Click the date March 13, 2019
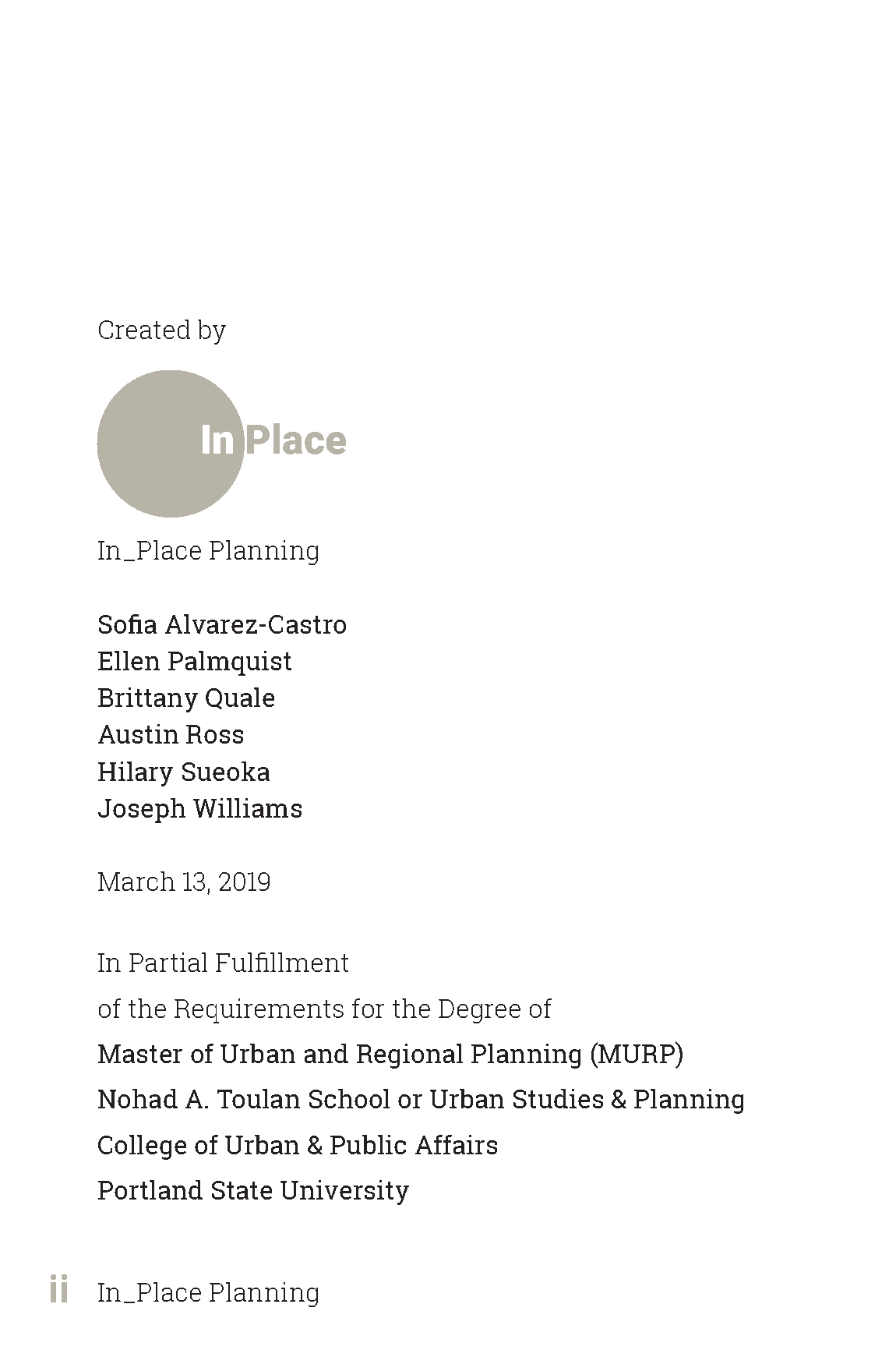896x1364 pixels. pos(184,882)
